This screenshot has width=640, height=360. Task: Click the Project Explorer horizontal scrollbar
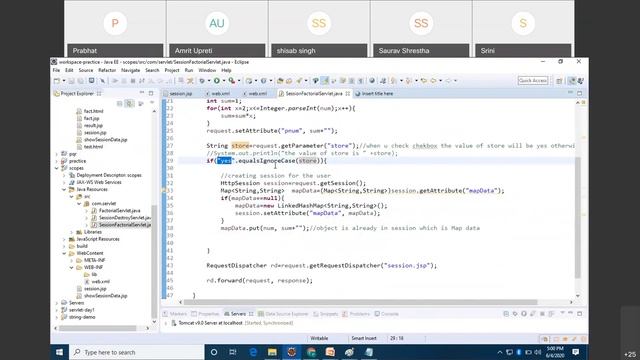pyautogui.click(x=98, y=328)
